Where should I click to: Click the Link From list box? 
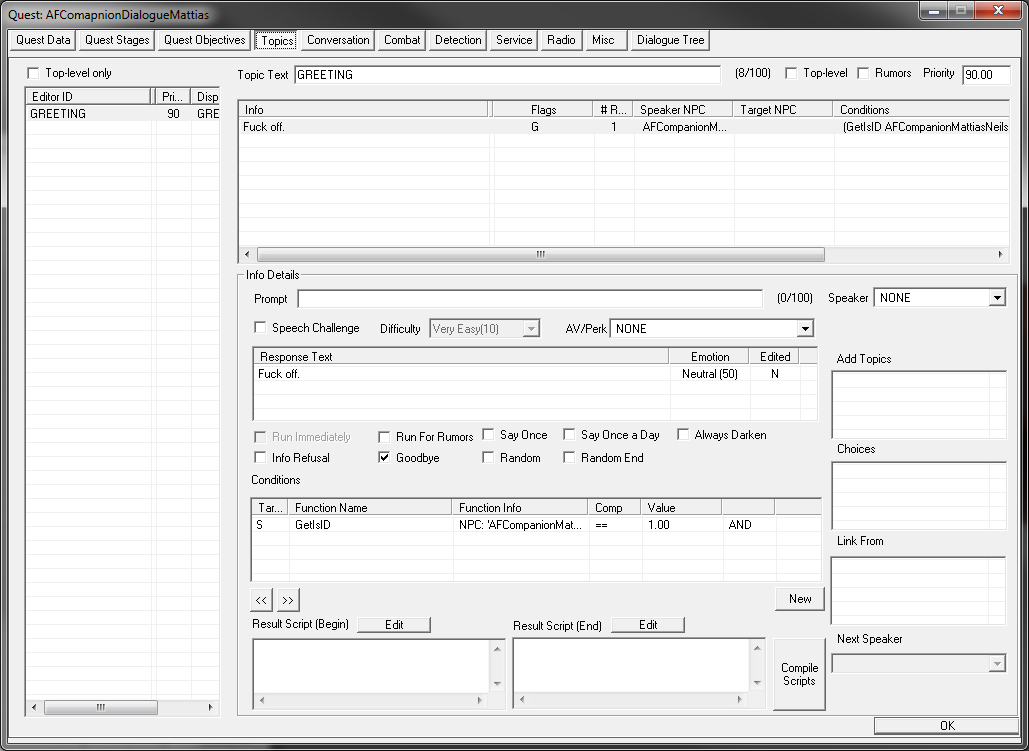coord(918,591)
